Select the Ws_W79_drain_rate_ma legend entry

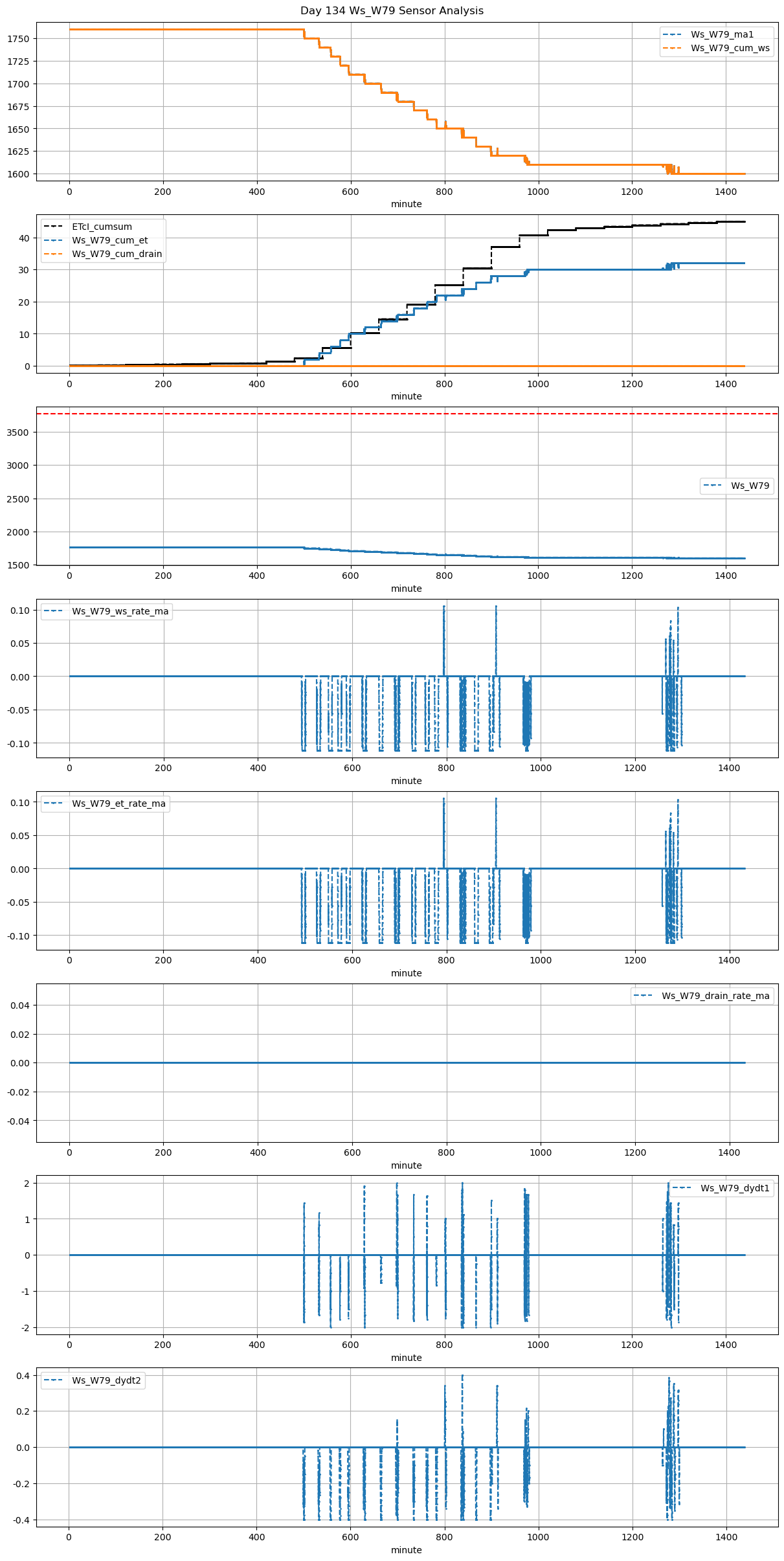(x=715, y=996)
